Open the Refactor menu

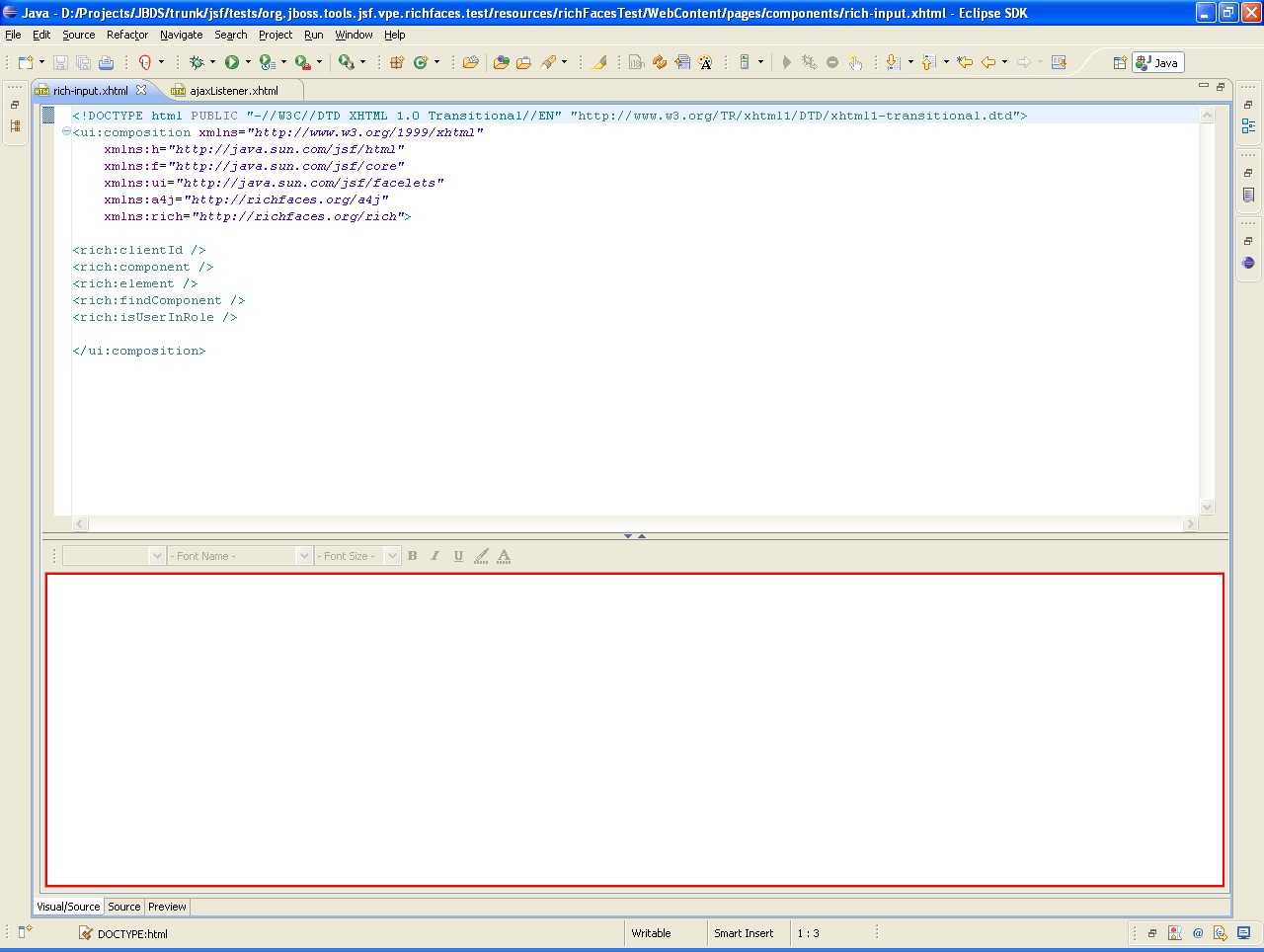(x=127, y=35)
